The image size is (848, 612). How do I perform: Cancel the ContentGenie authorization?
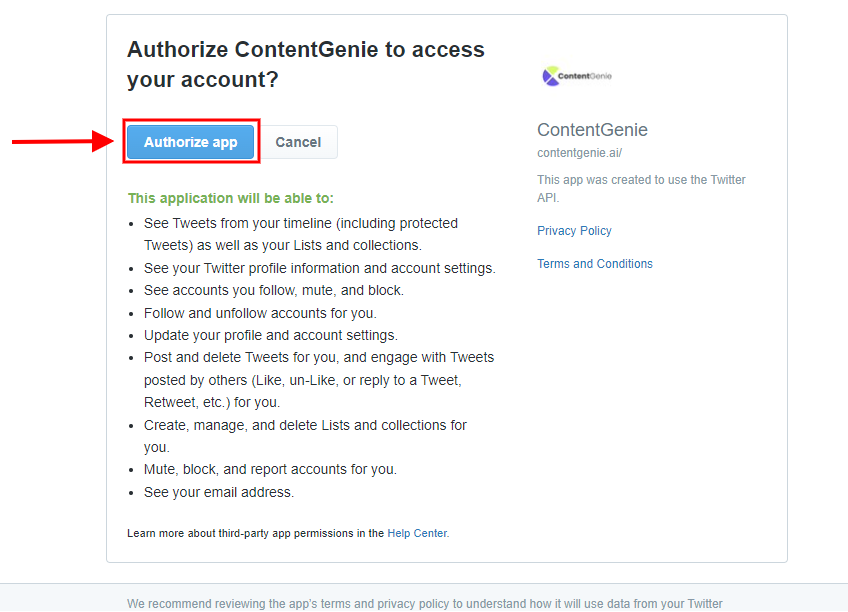tap(298, 142)
